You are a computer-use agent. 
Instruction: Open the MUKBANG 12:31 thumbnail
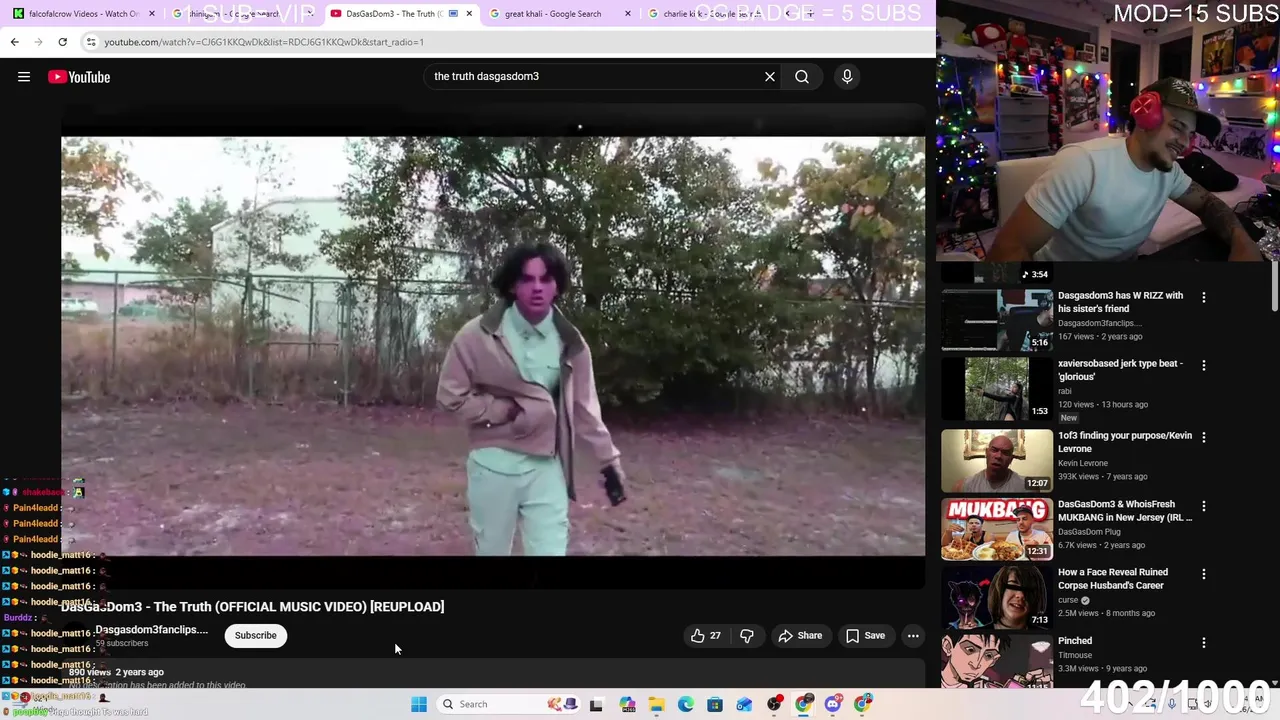coord(997,529)
